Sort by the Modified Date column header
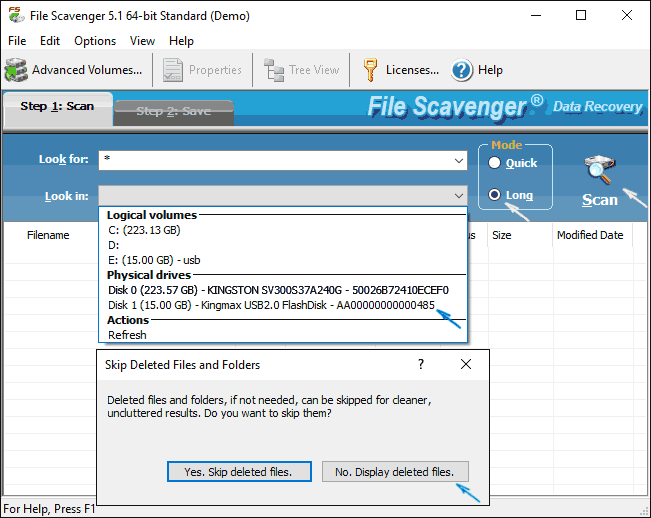 click(592, 235)
